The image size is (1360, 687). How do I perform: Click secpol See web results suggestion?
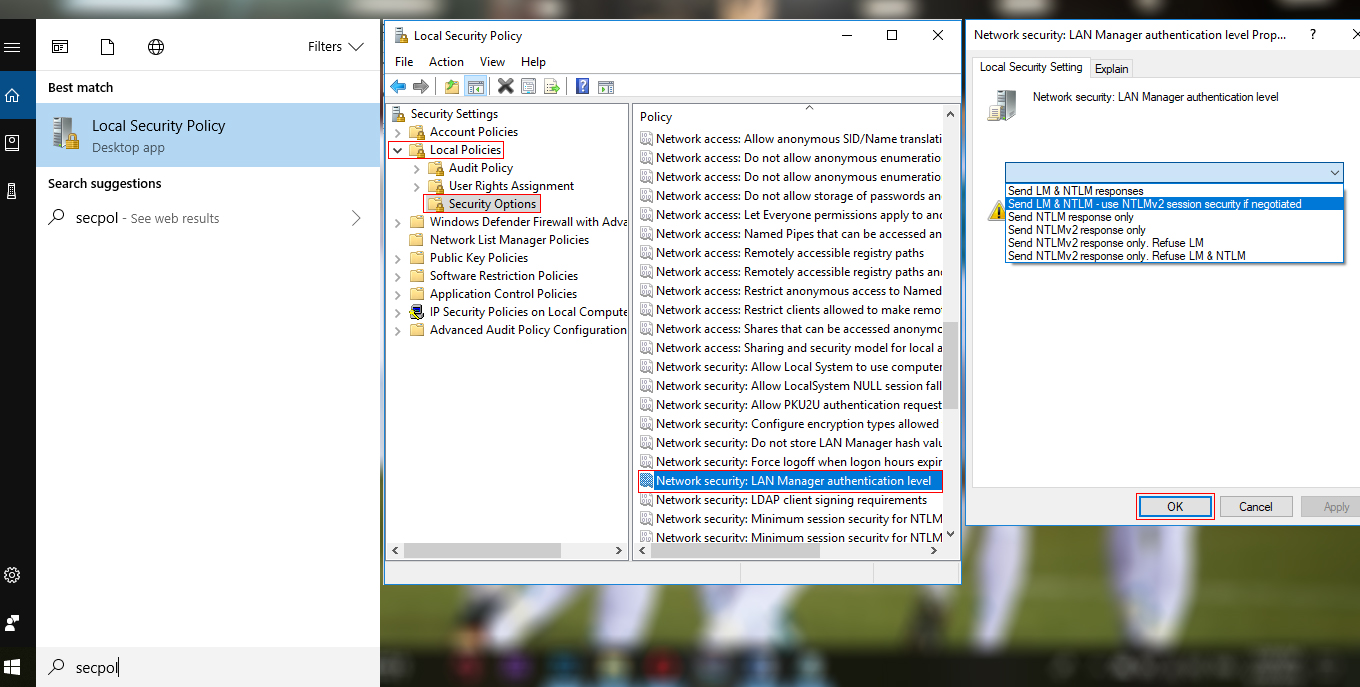[x=208, y=218]
